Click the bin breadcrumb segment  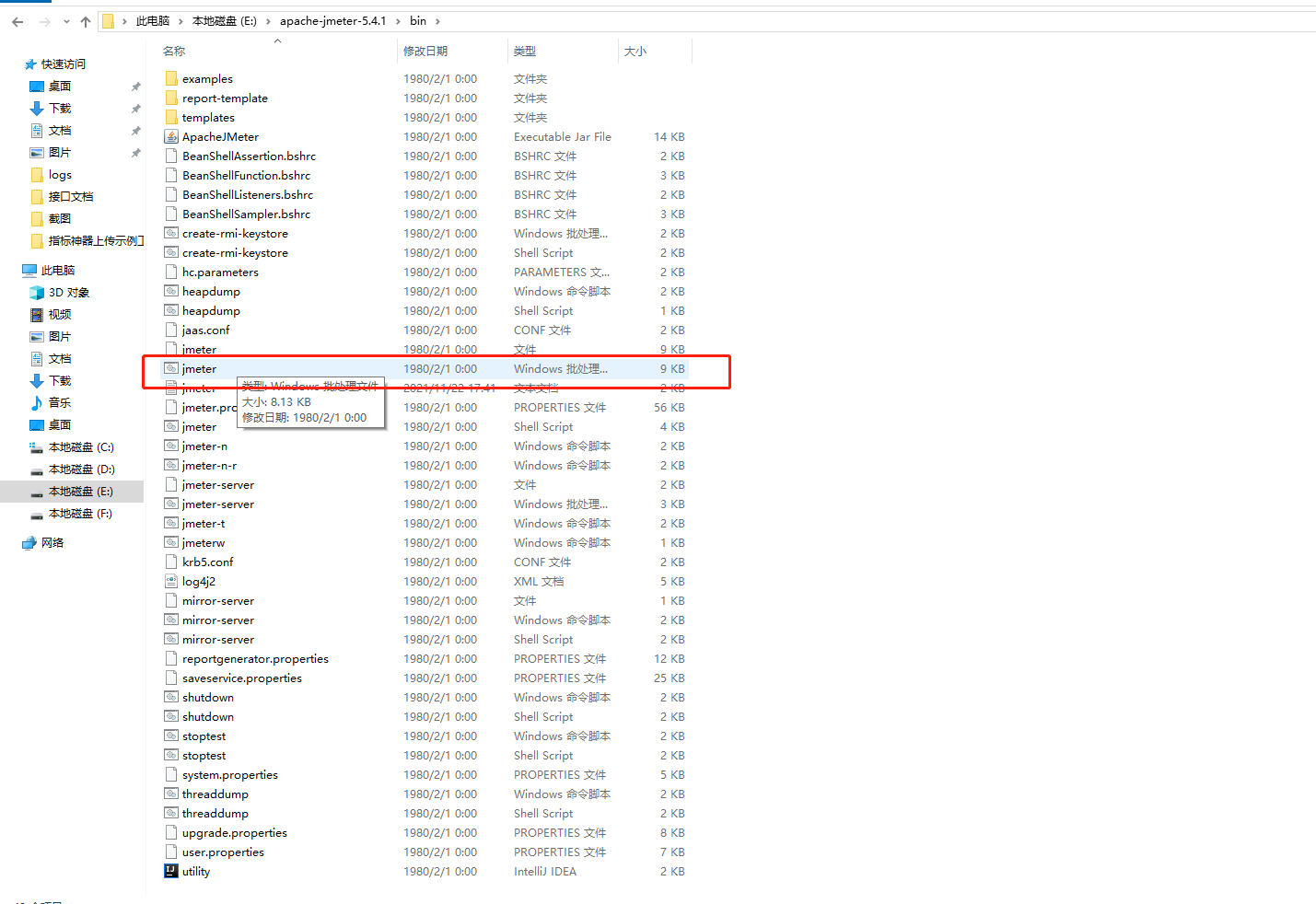pos(418,21)
